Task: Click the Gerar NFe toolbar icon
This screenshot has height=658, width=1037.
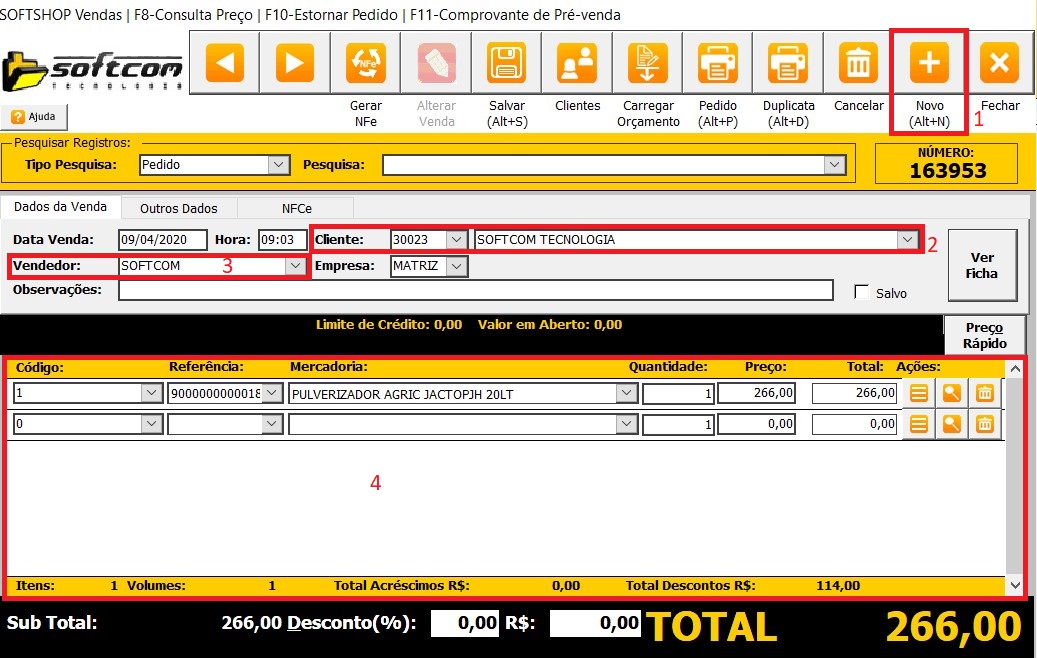Action: pos(365,64)
